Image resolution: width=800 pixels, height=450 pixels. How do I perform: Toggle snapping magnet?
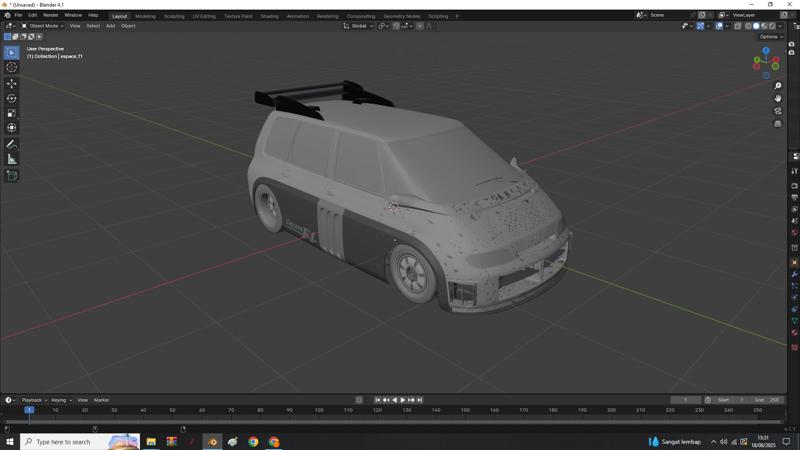tap(396, 26)
